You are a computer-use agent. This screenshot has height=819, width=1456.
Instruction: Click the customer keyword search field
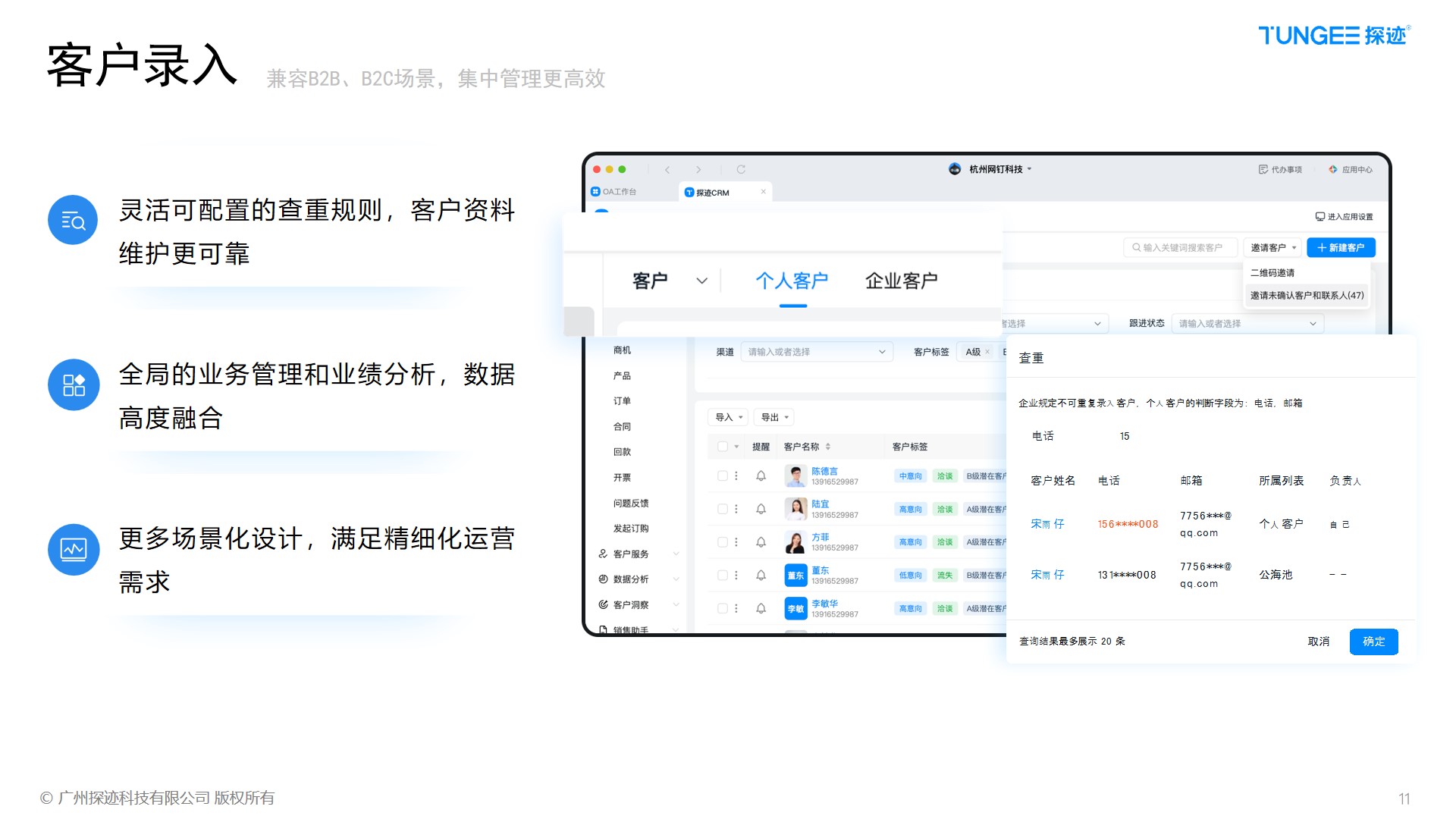coord(1181,248)
